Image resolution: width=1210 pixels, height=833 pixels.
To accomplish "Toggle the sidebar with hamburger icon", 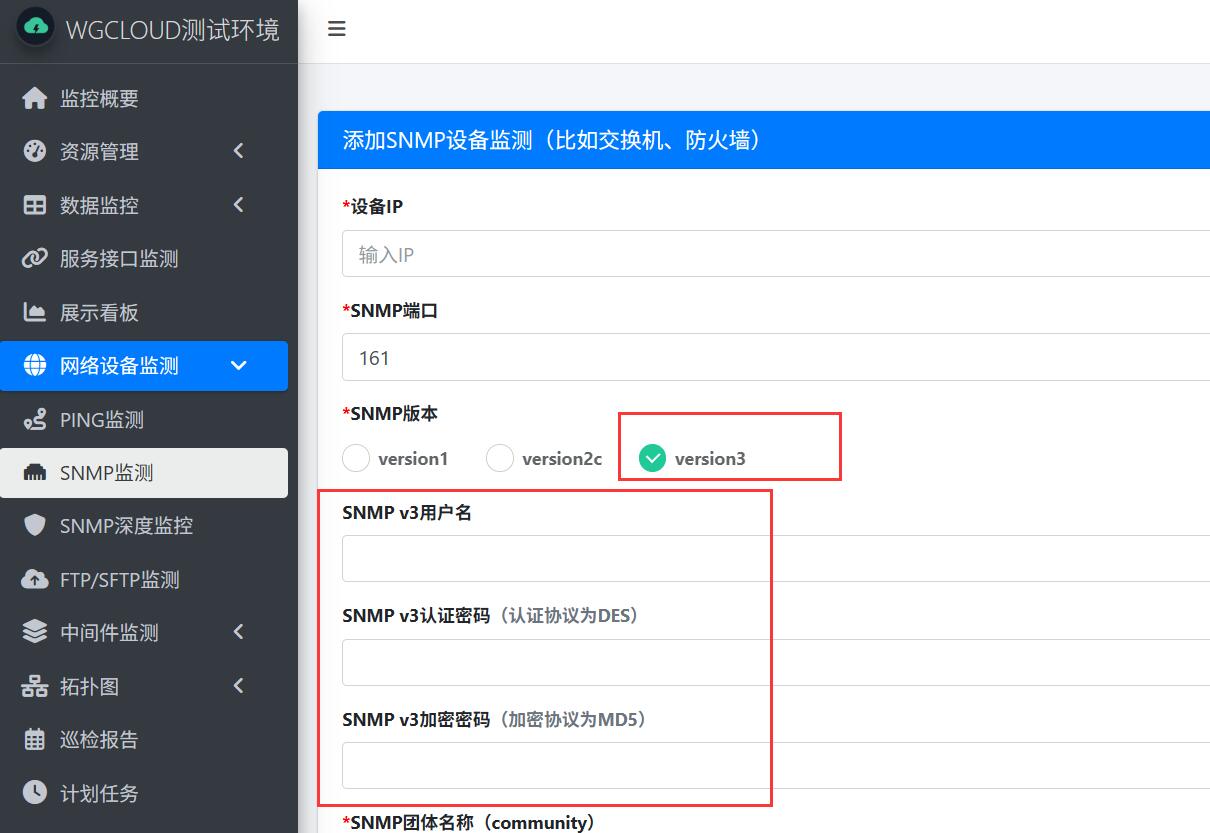I will tap(337, 29).
